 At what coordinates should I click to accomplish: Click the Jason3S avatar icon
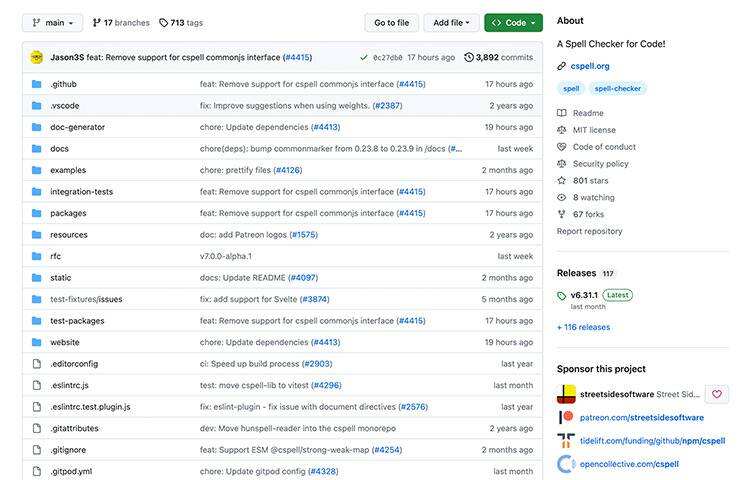coord(37,57)
